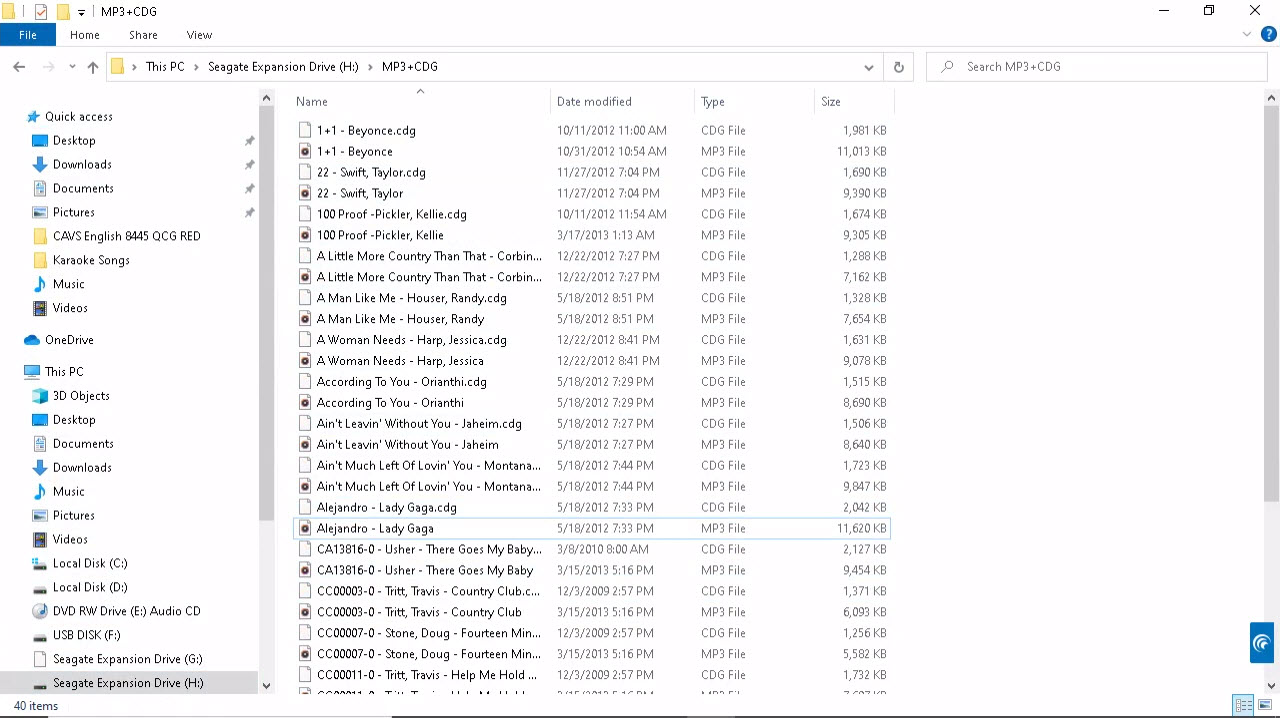
Task: Click Seagate Expansion Drive (G:) icon
Action: pos(40,660)
